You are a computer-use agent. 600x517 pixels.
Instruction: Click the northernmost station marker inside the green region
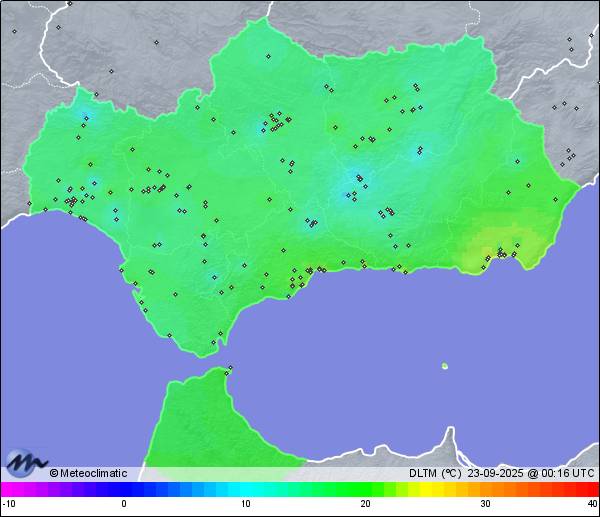click(x=268, y=56)
